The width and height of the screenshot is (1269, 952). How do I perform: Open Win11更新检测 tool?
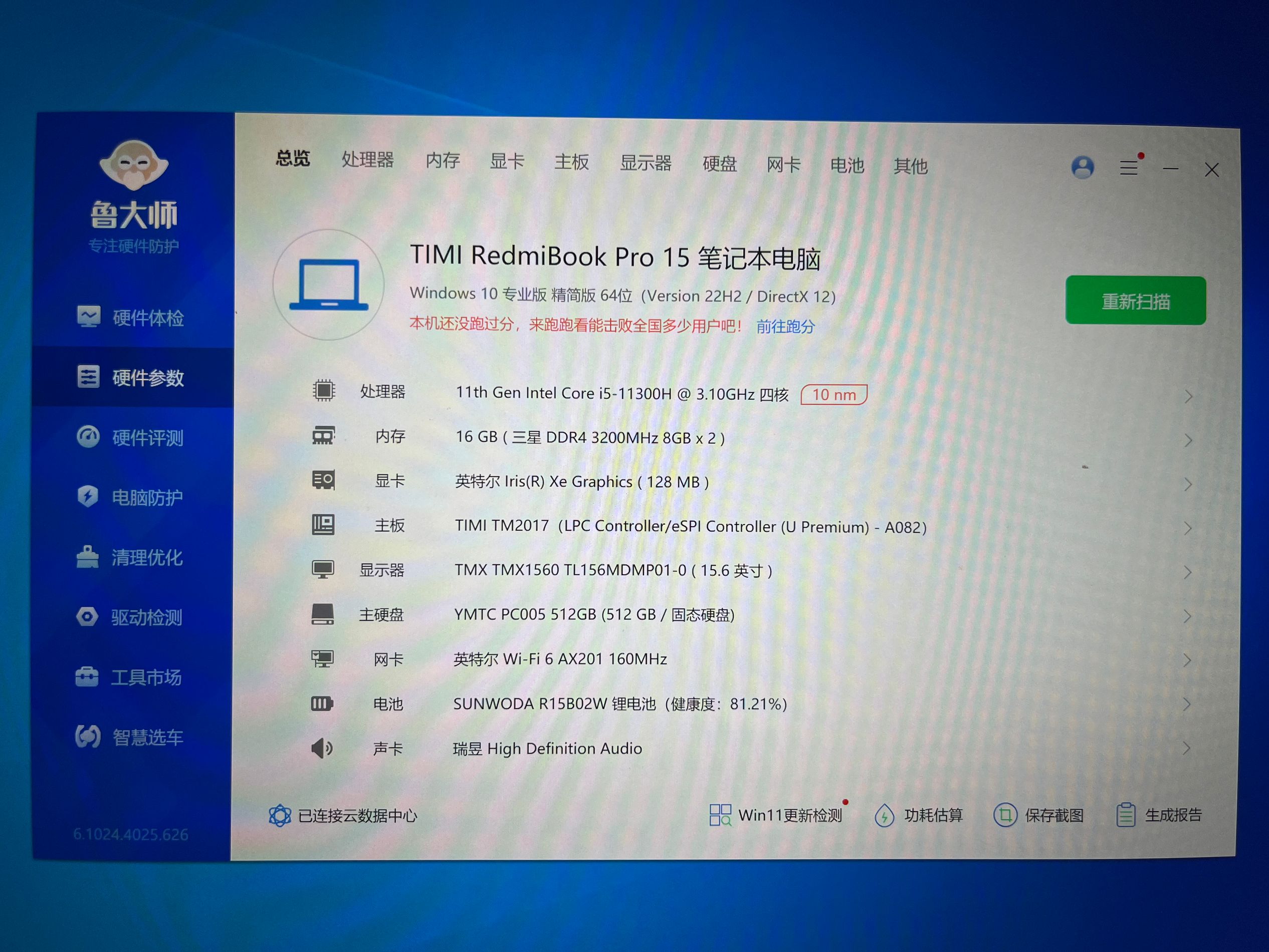776,815
